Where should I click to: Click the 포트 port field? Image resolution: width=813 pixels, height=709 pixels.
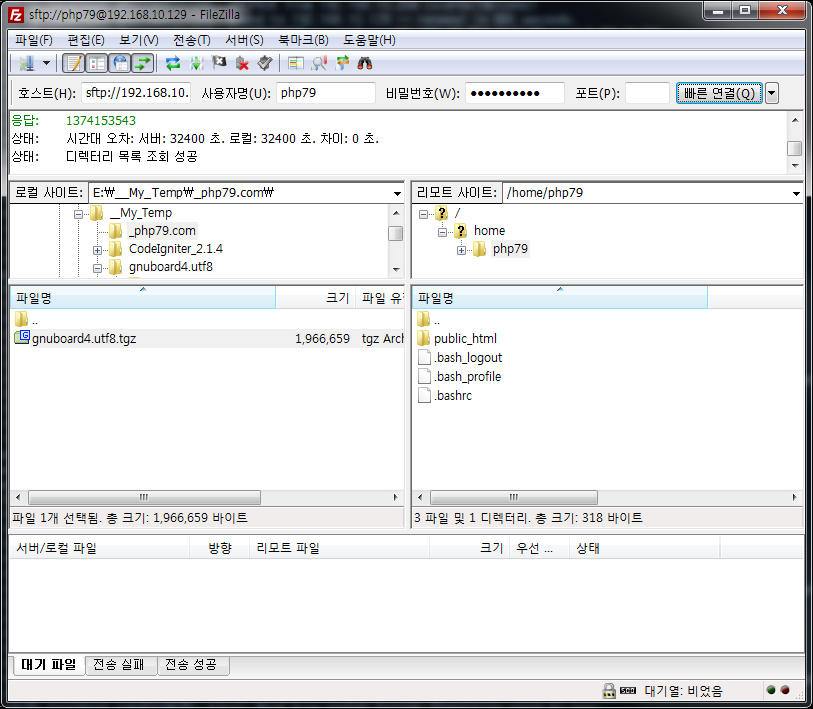647,93
